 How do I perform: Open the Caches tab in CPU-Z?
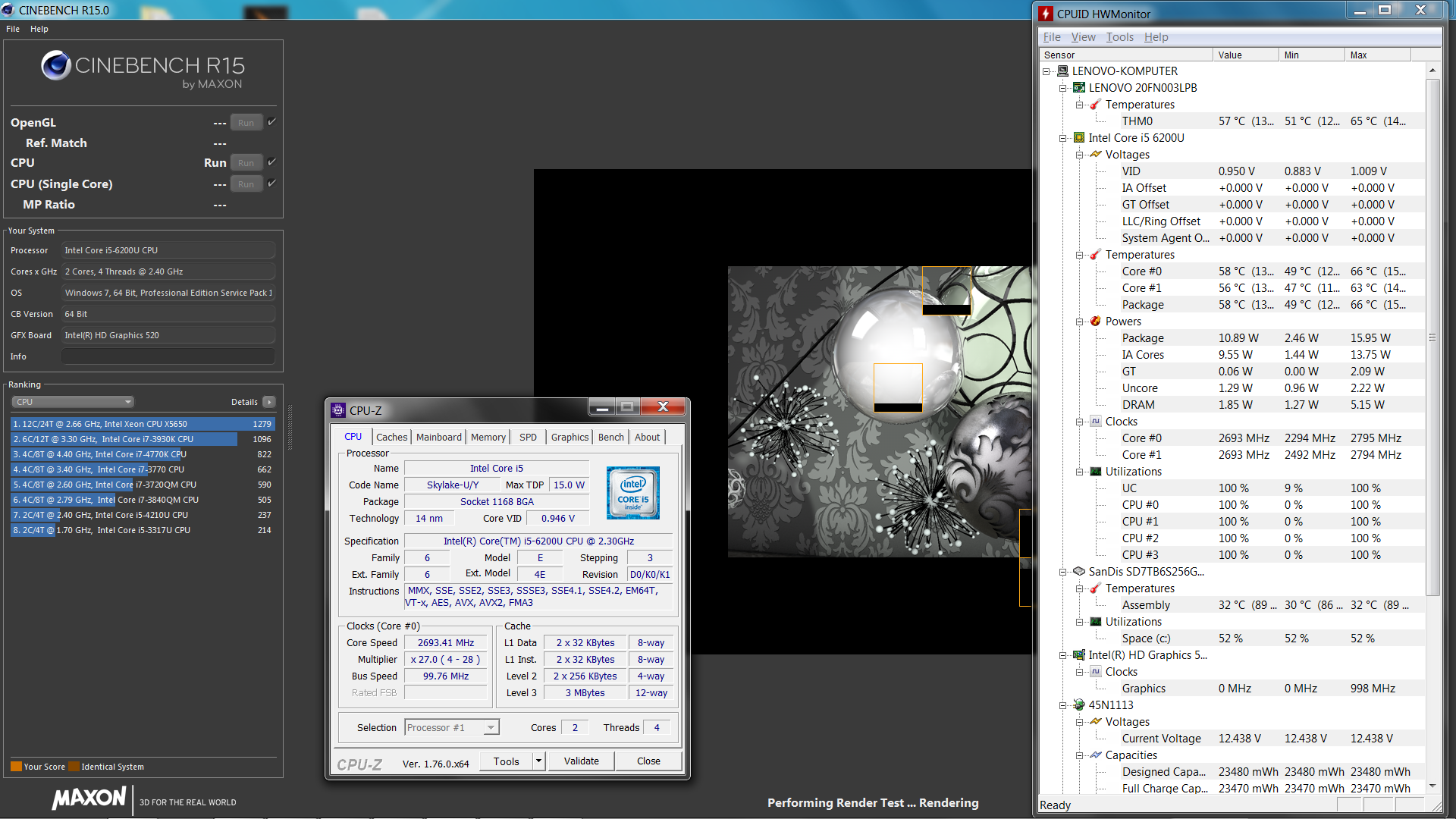click(x=391, y=437)
